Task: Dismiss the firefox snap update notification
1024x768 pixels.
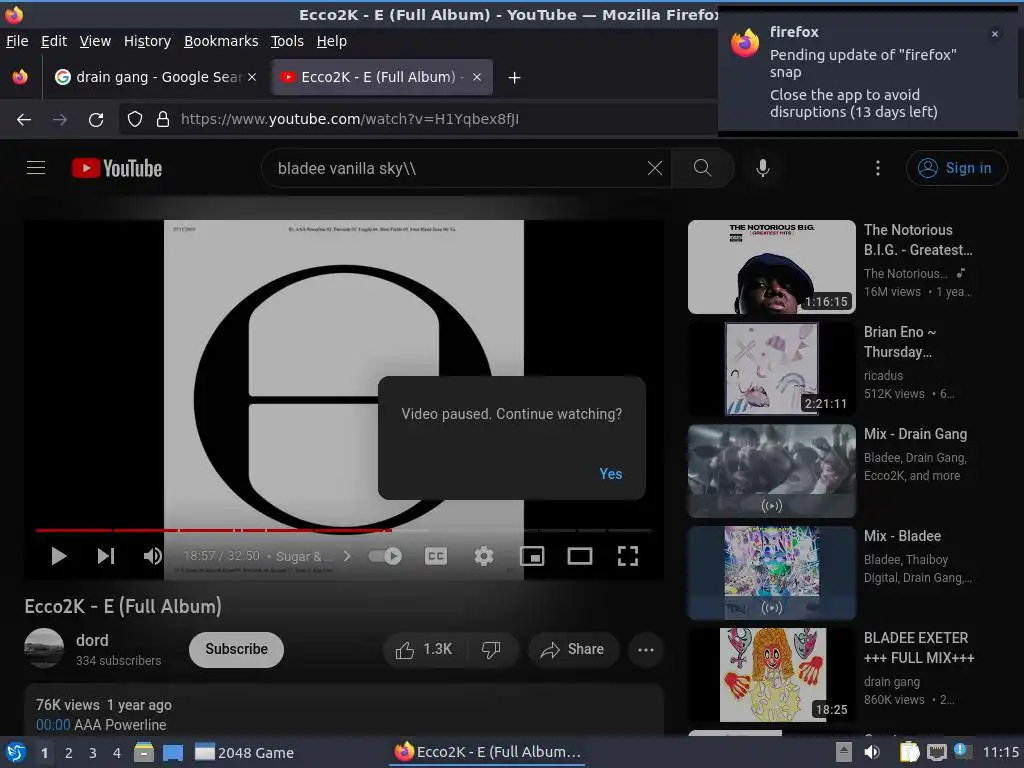Action: tap(994, 34)
